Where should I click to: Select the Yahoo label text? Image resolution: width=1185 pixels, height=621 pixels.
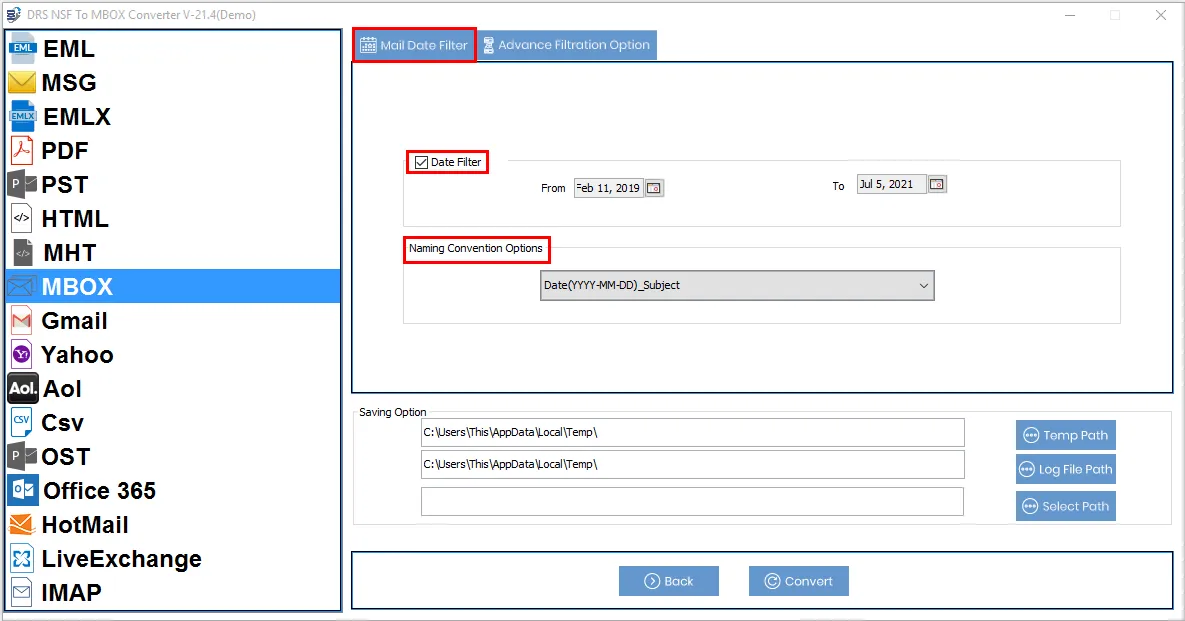coord(77,354)
